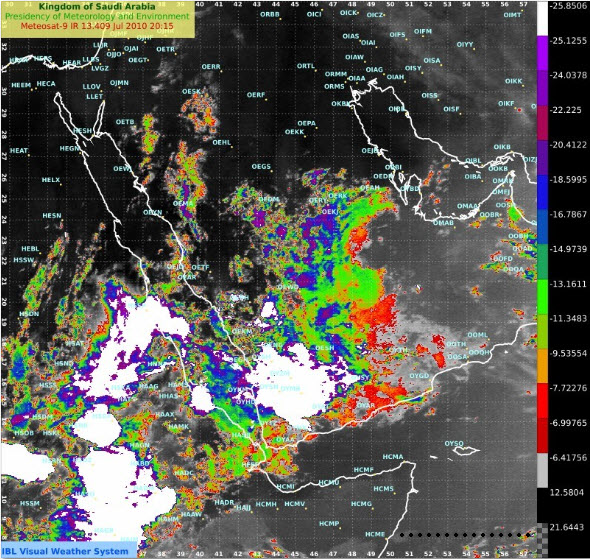Select the HELX station label
The width and height of the screenshot is (590, 559).
(51, 180)
